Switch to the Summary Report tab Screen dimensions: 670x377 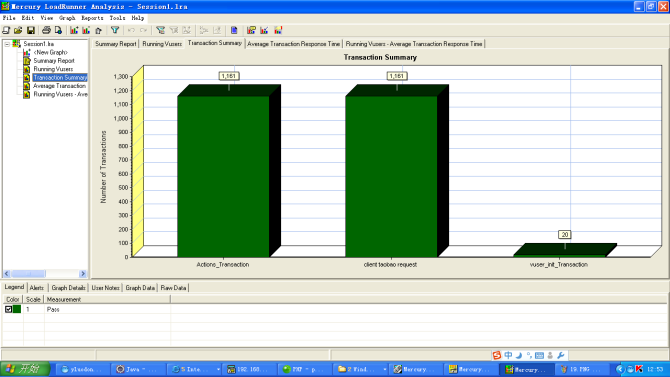[116, 44]
